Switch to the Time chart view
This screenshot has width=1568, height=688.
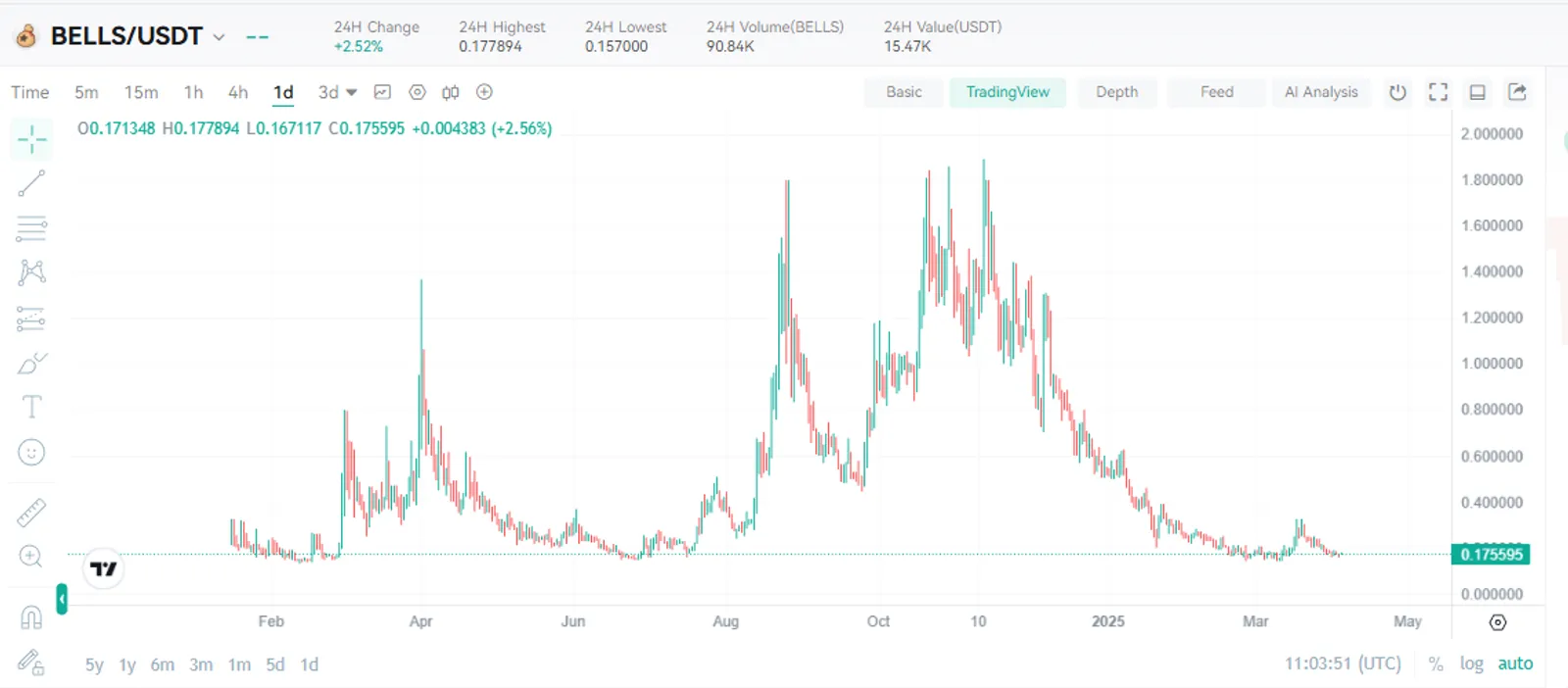click(x=29, y=92)
